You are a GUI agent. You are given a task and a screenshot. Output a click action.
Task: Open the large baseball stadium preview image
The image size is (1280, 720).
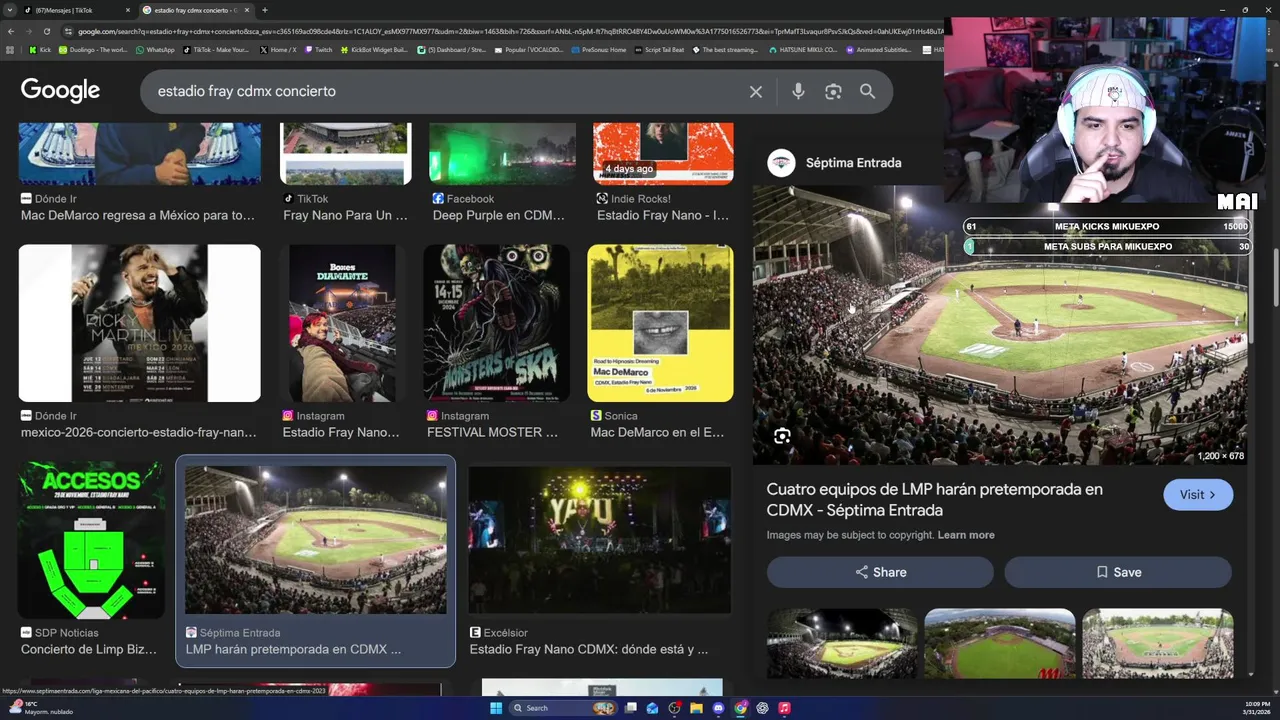pyautogui.click(x=1000, y=325)
